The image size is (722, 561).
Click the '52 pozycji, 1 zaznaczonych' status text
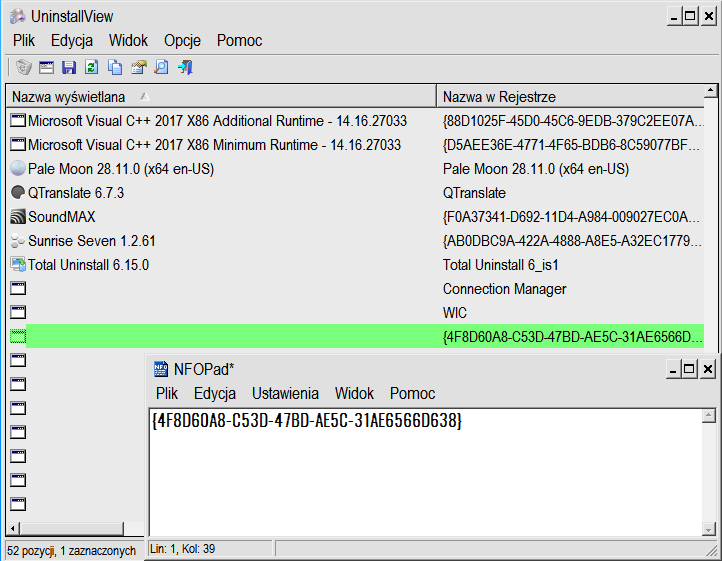71,550
